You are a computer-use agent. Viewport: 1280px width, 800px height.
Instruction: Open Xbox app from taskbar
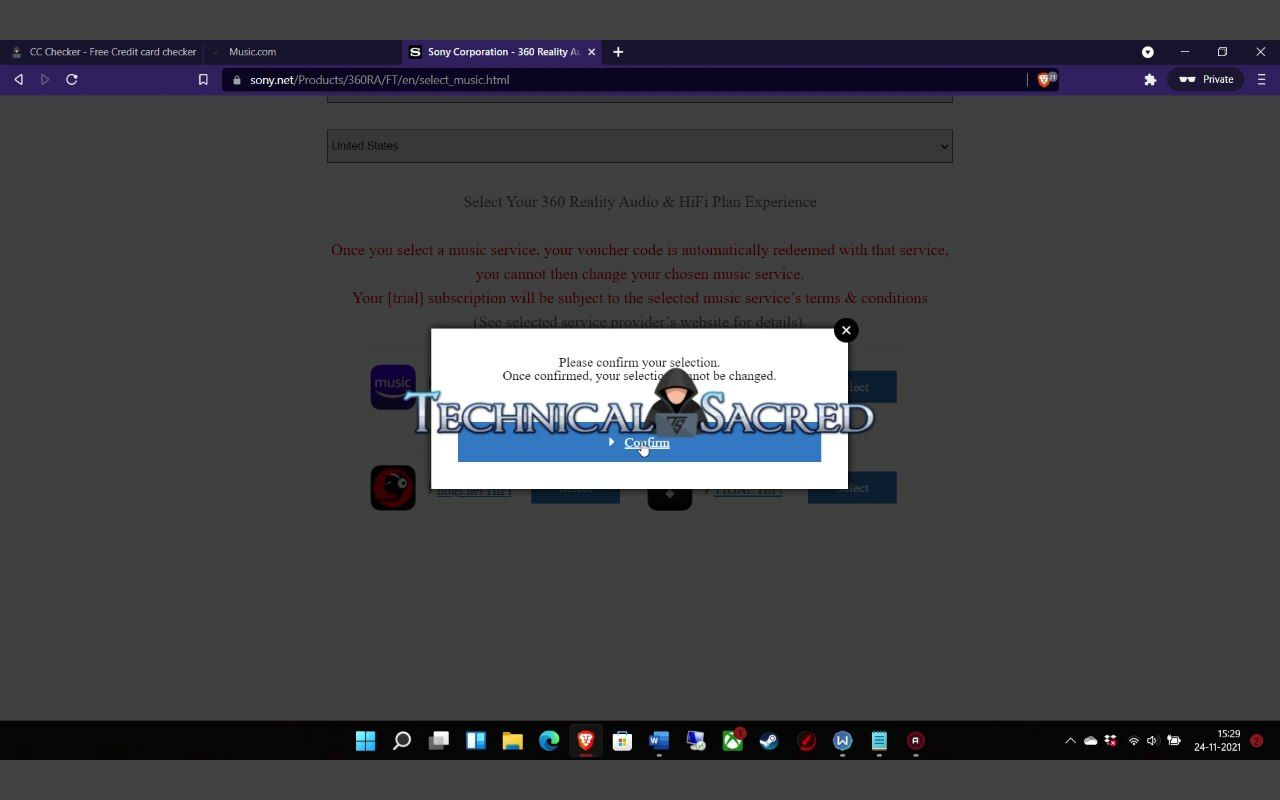732,741
